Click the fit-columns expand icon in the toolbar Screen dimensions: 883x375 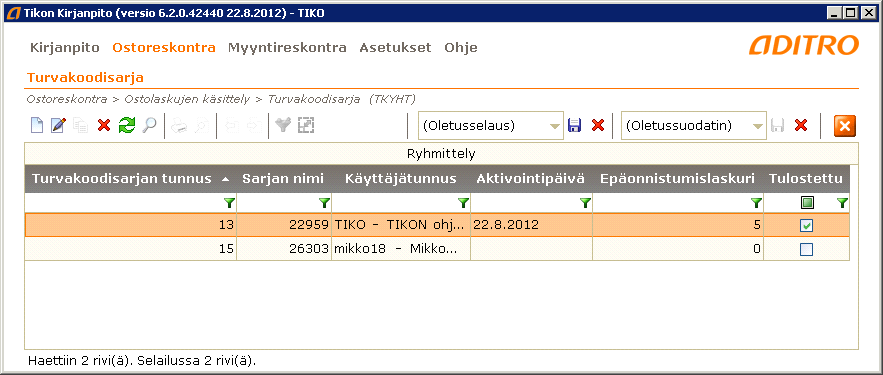[x=305, y=126]
